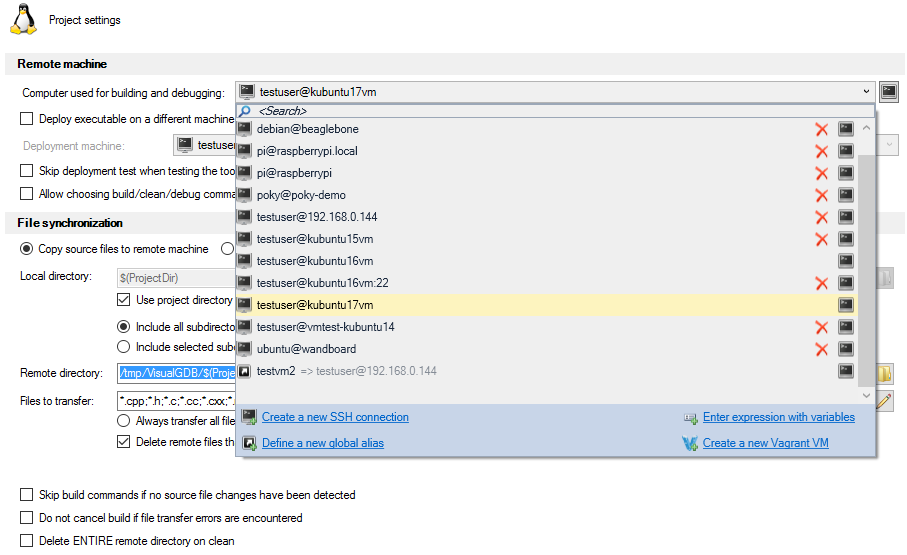Open SSH terminal for pi@raspberrypi row
Viewport: 907px width, 555px height.
coord(846,172)
